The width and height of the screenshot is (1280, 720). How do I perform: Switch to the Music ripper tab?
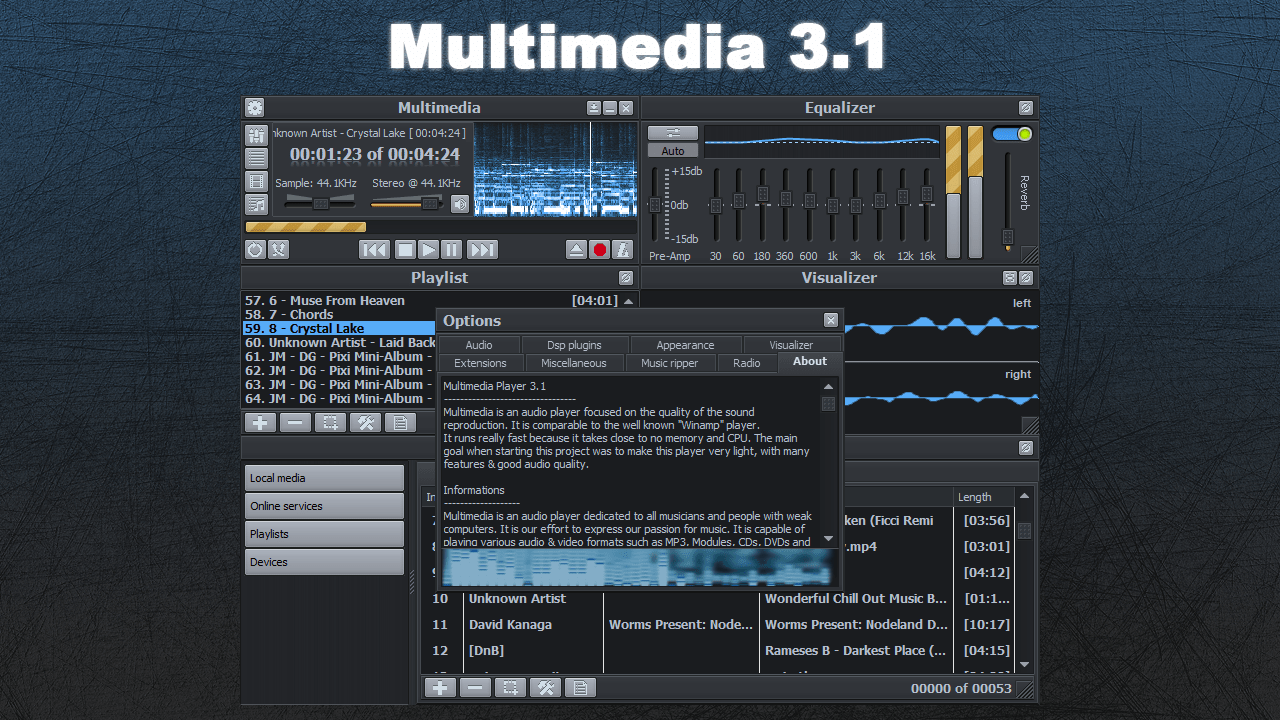pyautogui.click(x=670, y=363)
